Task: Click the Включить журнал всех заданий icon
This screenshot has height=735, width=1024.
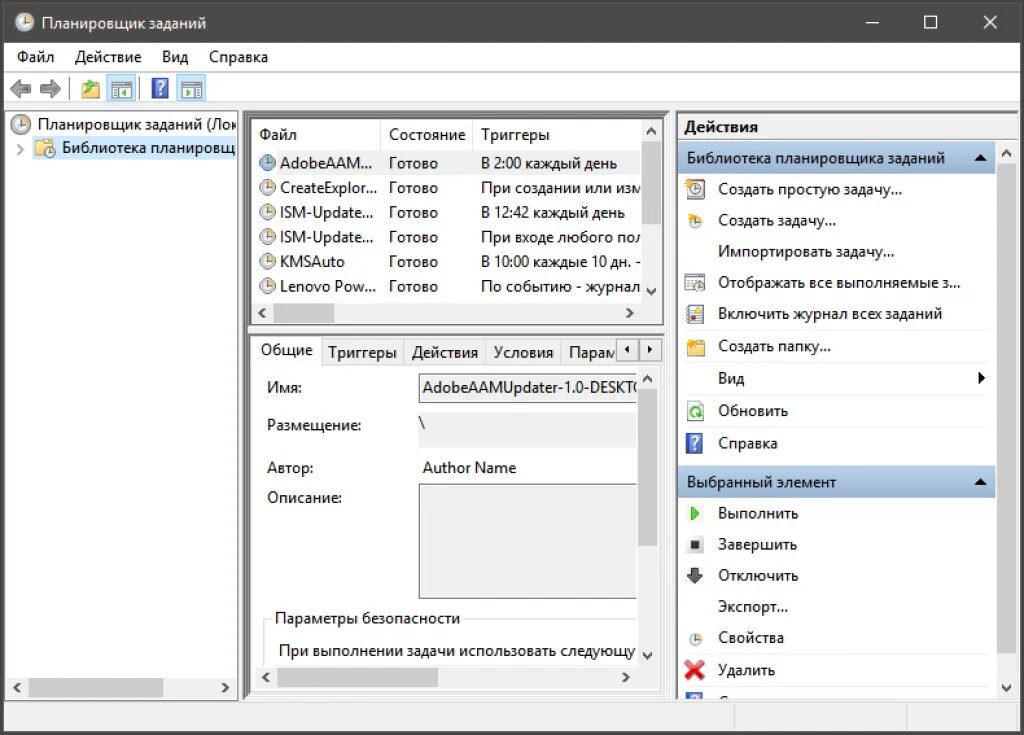Action: click(x=696, y=314)
